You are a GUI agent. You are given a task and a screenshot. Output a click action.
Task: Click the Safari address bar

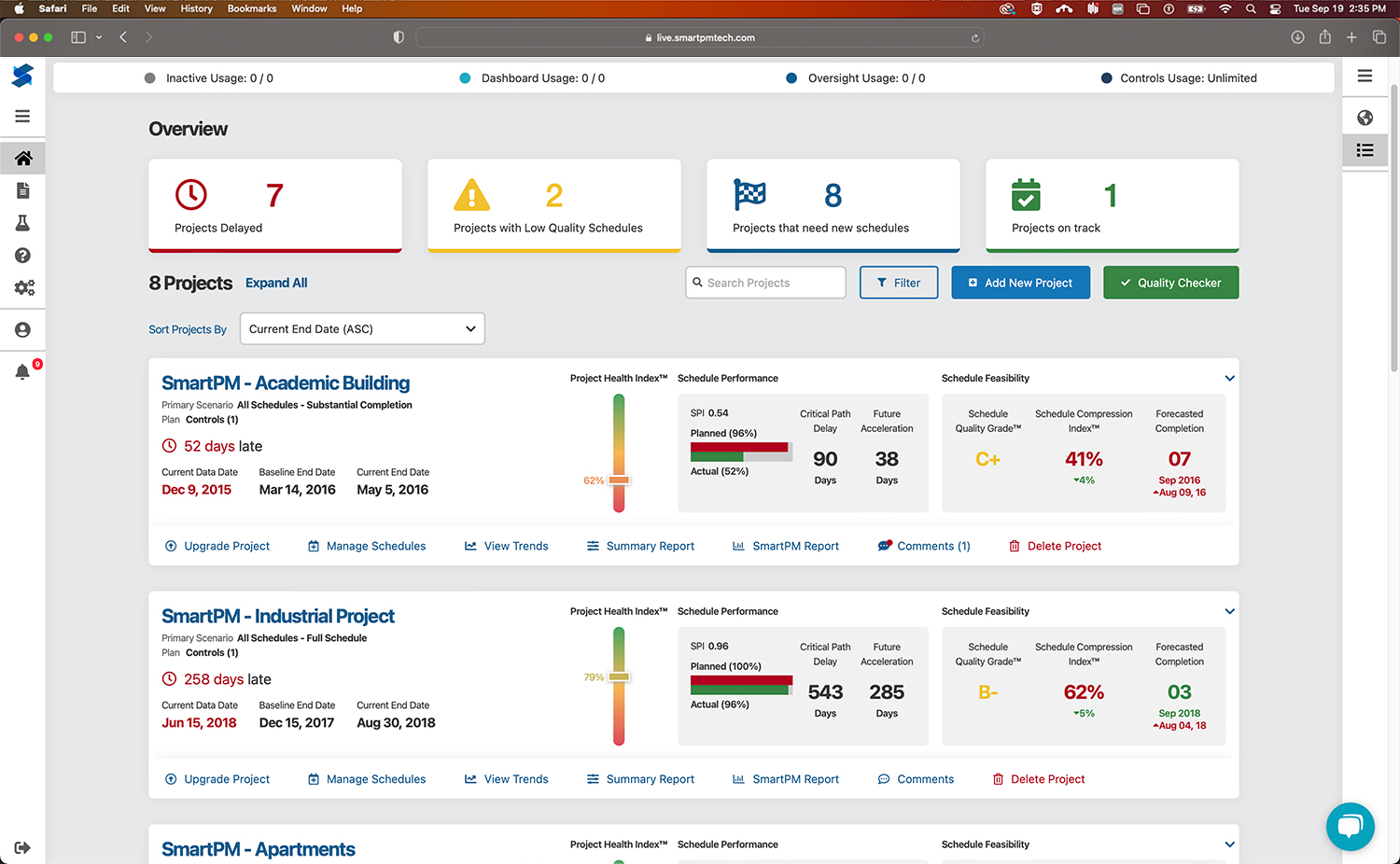[700, 37]
